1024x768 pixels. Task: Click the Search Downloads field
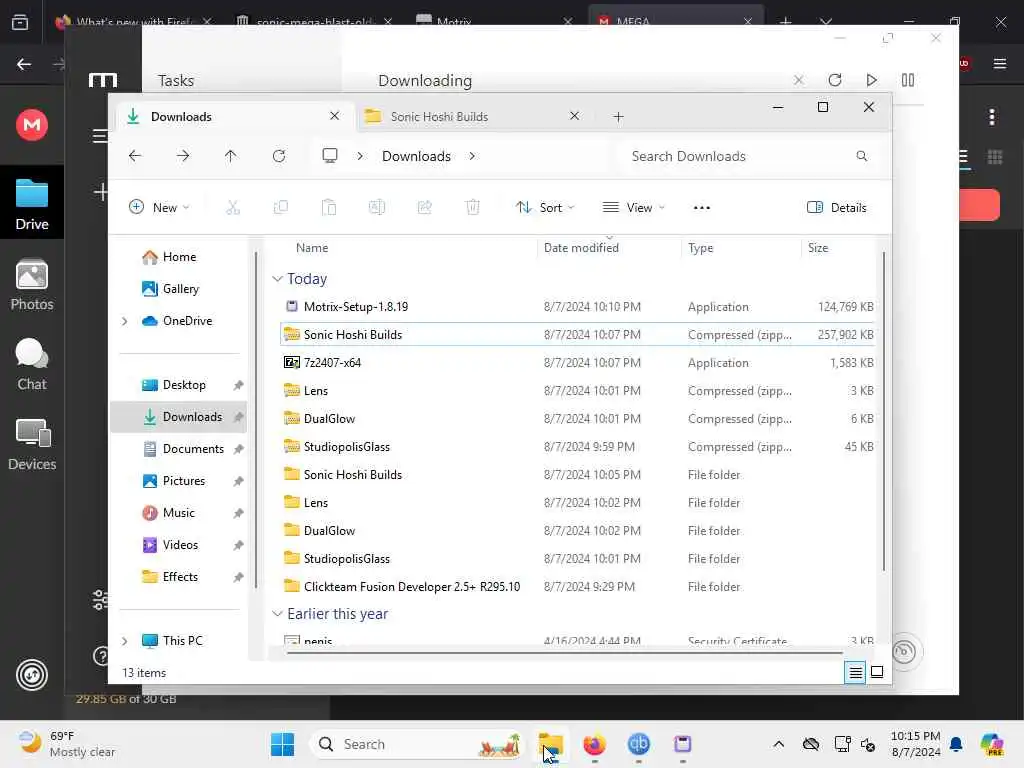[x=750, y=156]
